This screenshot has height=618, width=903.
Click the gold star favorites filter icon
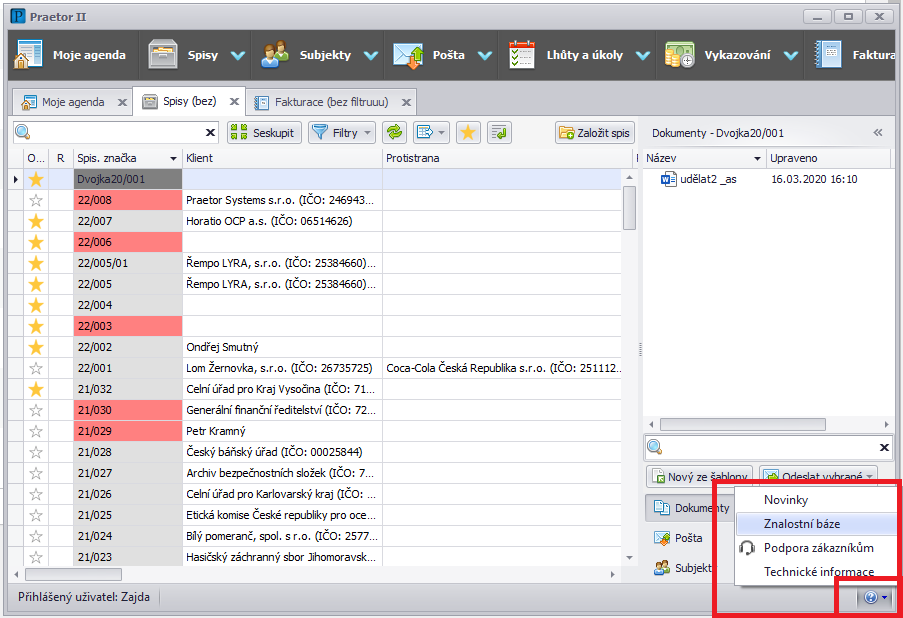click(466, 132)
